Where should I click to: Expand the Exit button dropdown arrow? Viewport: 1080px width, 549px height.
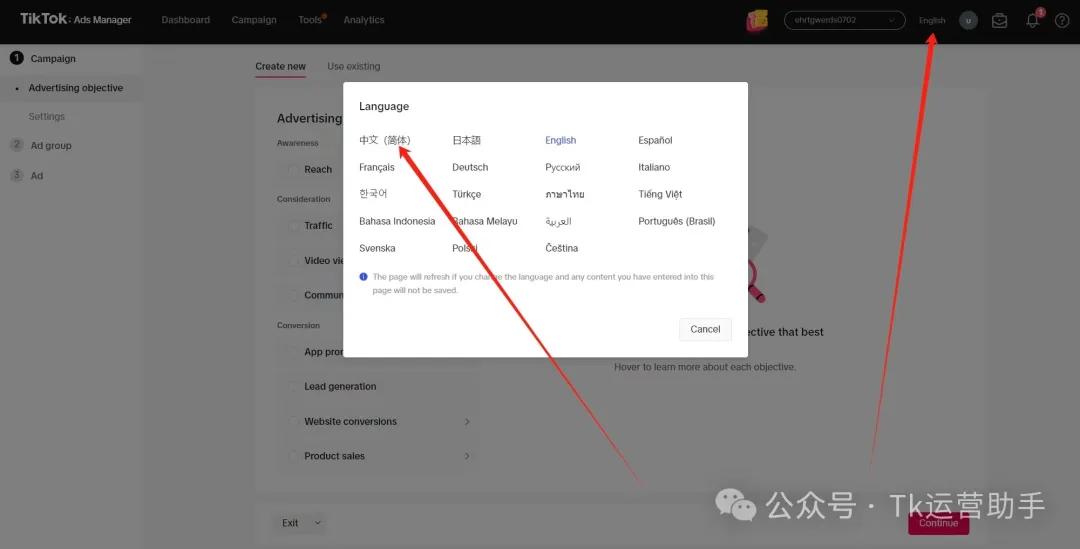[318, 523]
